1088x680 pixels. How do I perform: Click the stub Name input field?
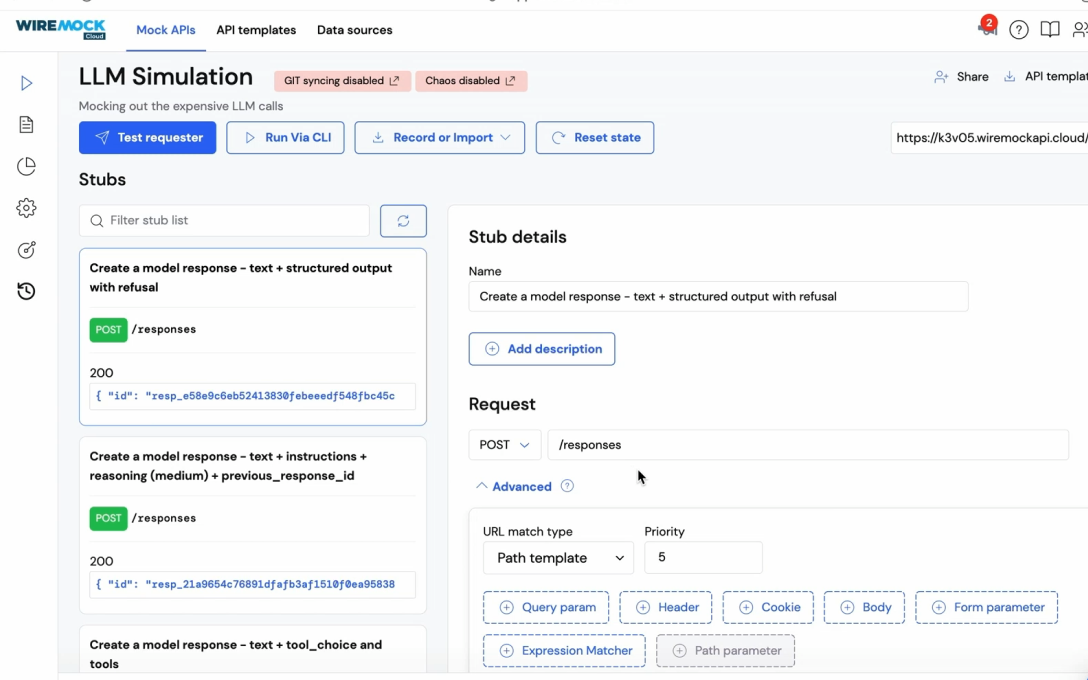coord(718,296)
